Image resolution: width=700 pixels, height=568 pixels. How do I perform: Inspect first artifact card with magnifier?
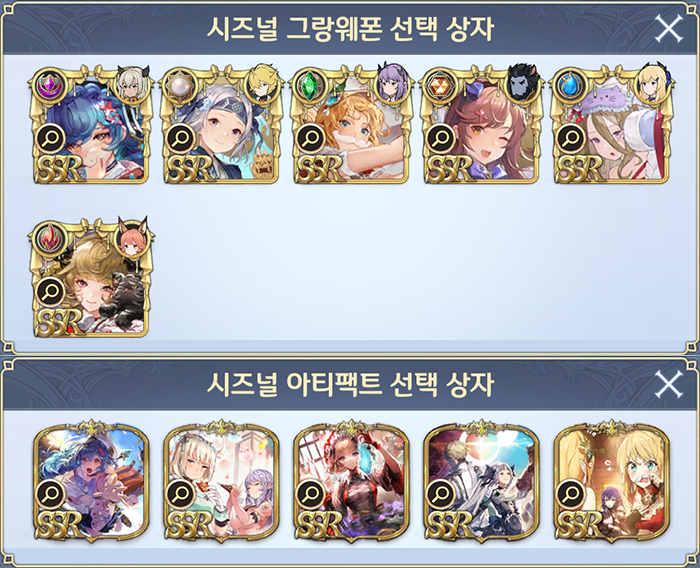pyautogui.click(x=50, y=493)
